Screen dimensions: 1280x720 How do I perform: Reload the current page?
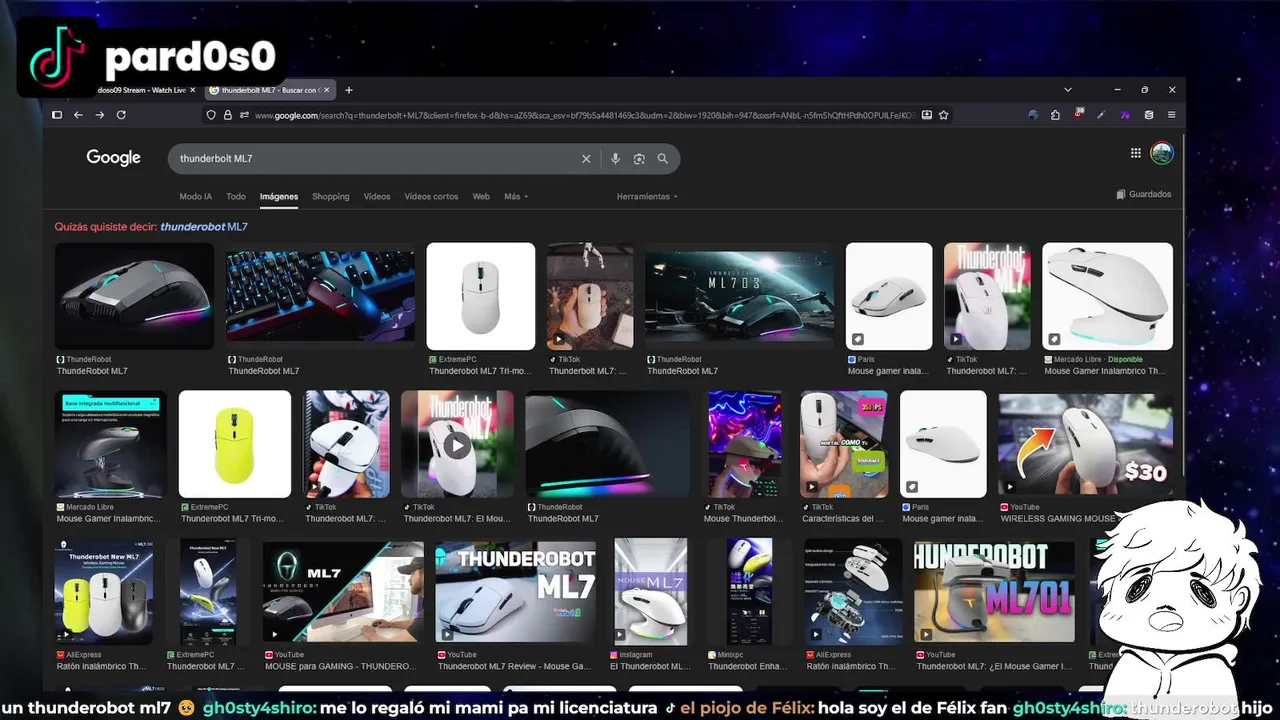pyautogui.click(x=121, y=115)
